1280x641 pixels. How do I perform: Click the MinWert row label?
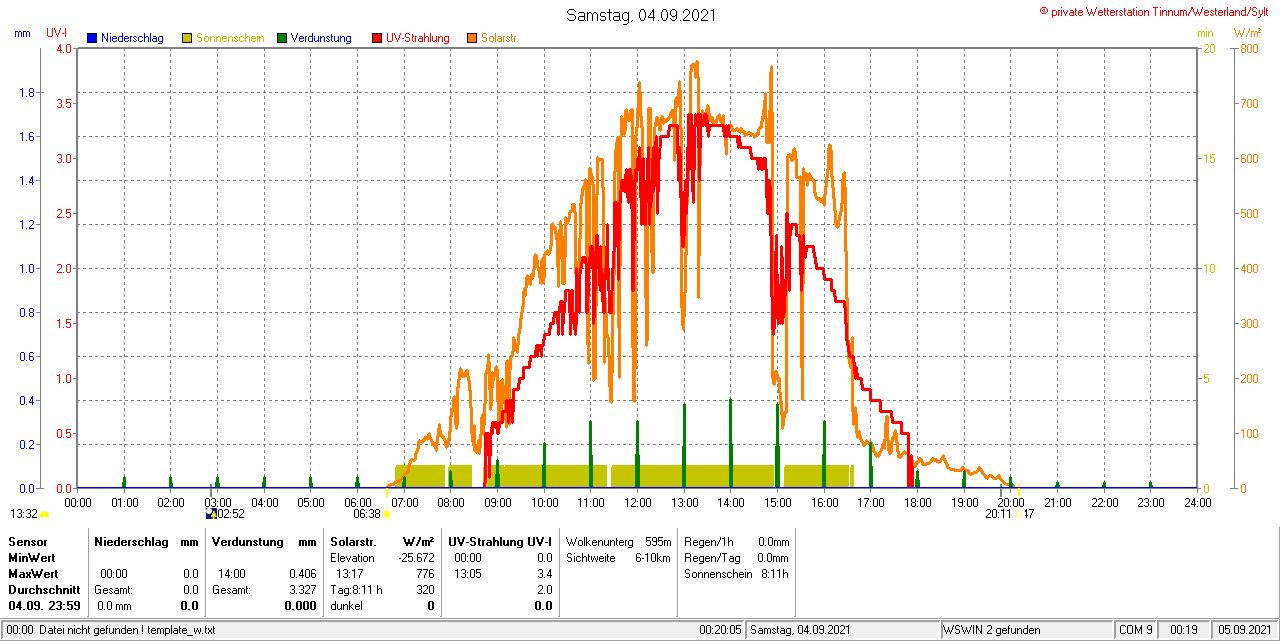pyautogui.click(x=33, y=557)
